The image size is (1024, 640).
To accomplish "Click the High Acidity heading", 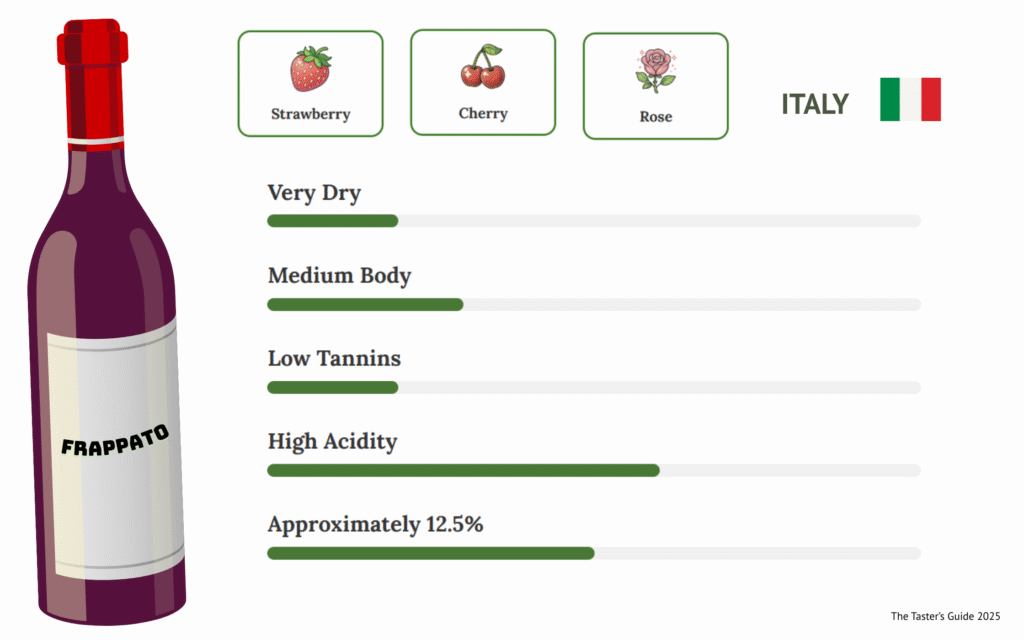I will coord(332,441).
